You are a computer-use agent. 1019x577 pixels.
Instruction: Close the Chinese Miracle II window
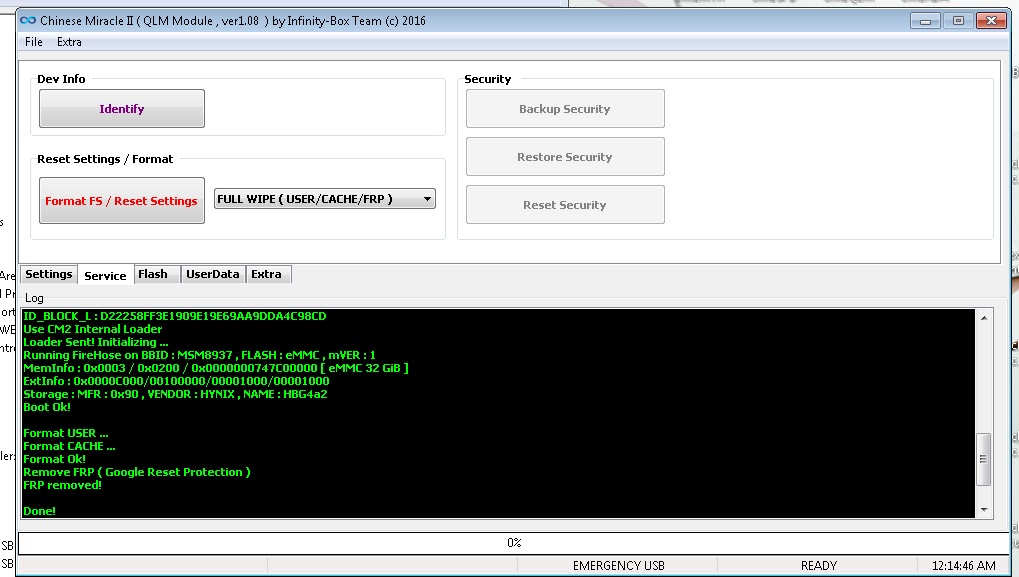click(992, 21)
